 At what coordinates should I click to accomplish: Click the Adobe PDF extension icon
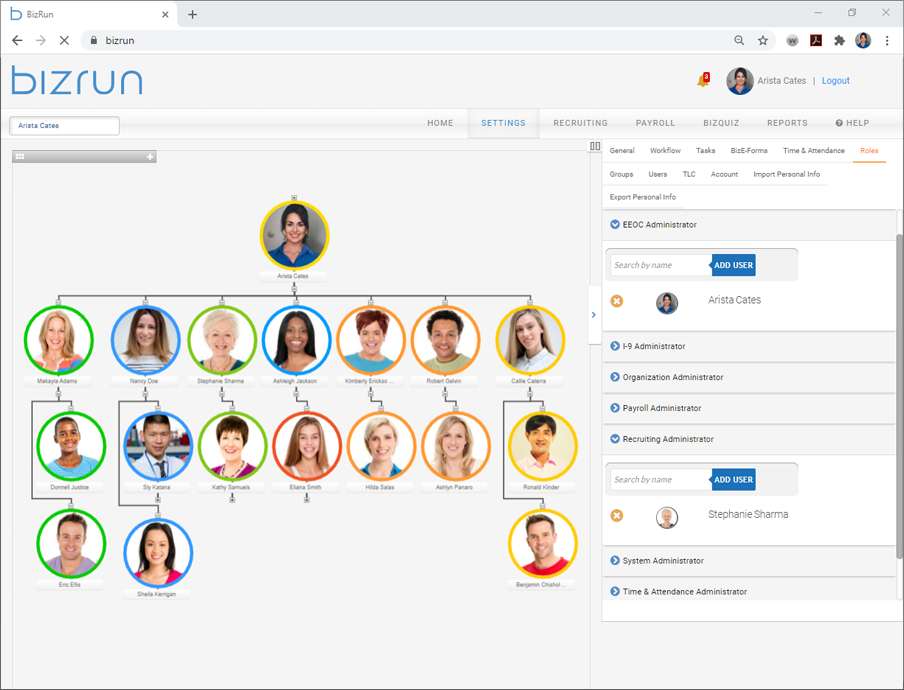coord(816,40)
